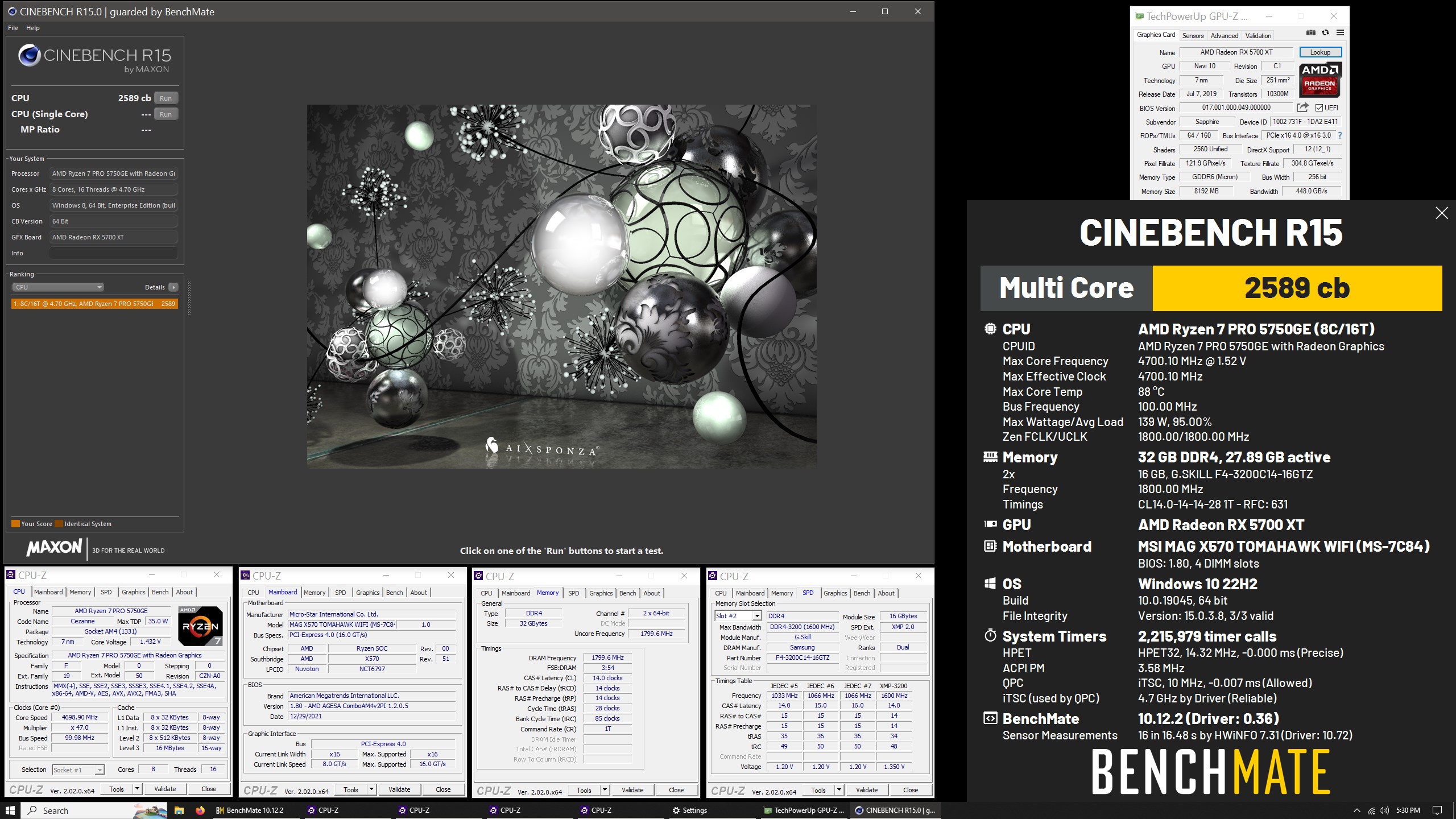This screenshot has height=819, width=1456.
Task: Click Processor field in Your System
Action: point(113,173)
